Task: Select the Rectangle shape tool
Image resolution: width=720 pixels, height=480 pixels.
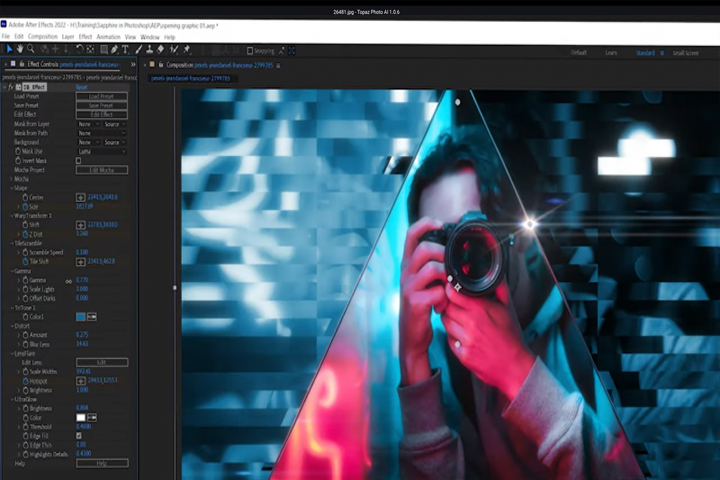Action: [104, 50]
